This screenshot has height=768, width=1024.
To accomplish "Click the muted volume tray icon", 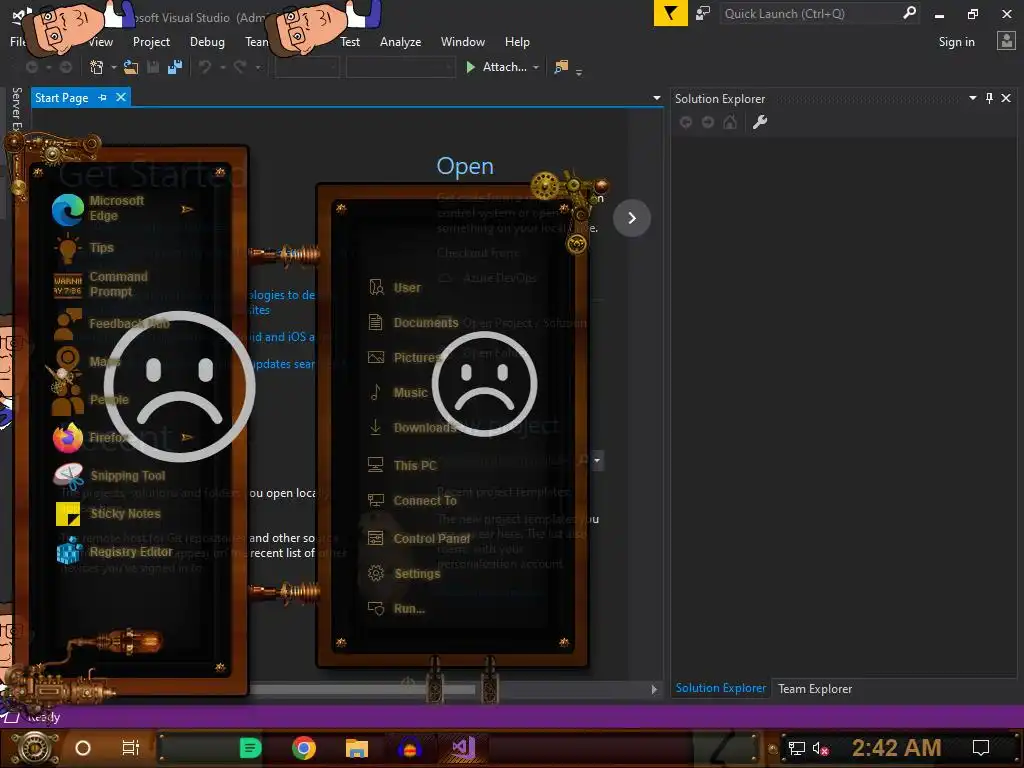I will point(820,748).
